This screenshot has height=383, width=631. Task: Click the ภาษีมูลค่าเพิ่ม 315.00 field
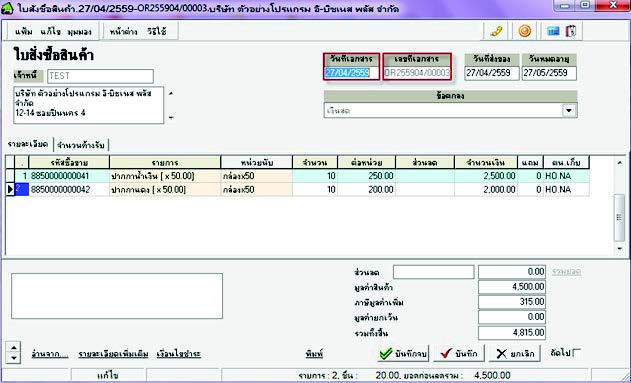512,302
